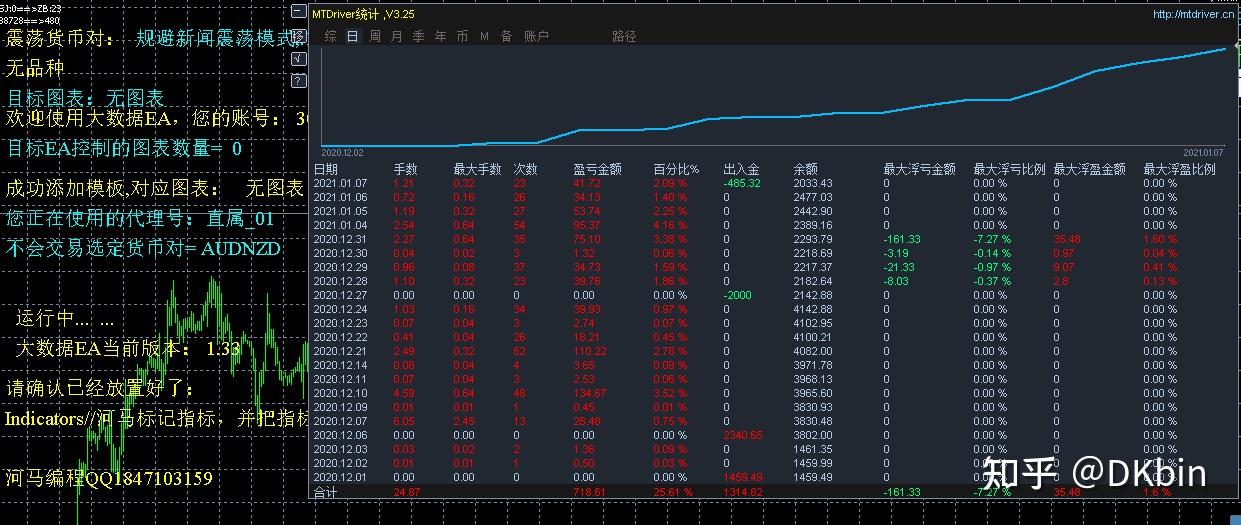
Task: Collapse the MTDriver panel with minus icon
Action: point(299,13)
